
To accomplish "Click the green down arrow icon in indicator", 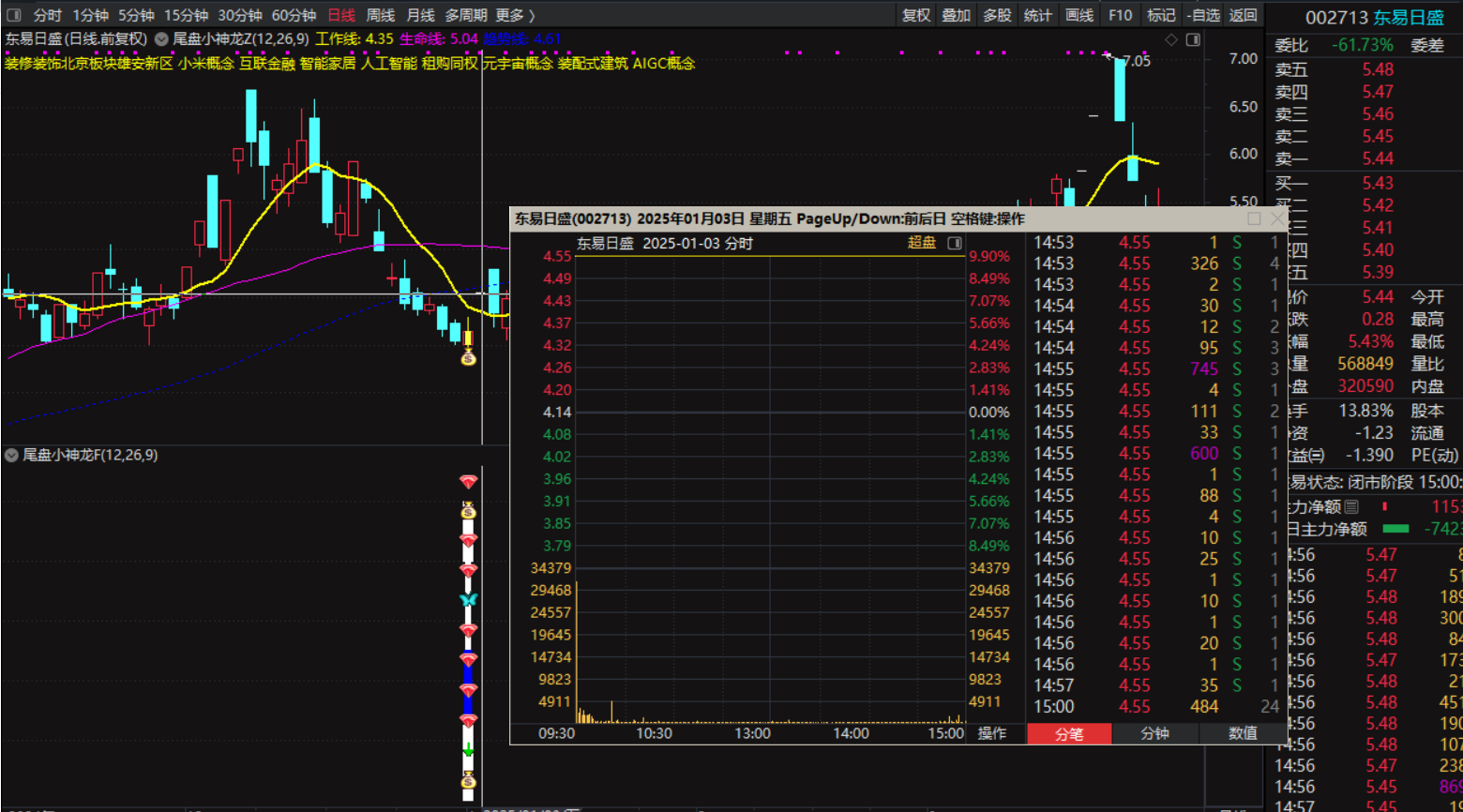I will pyautogui.click(x=468, y=749).
